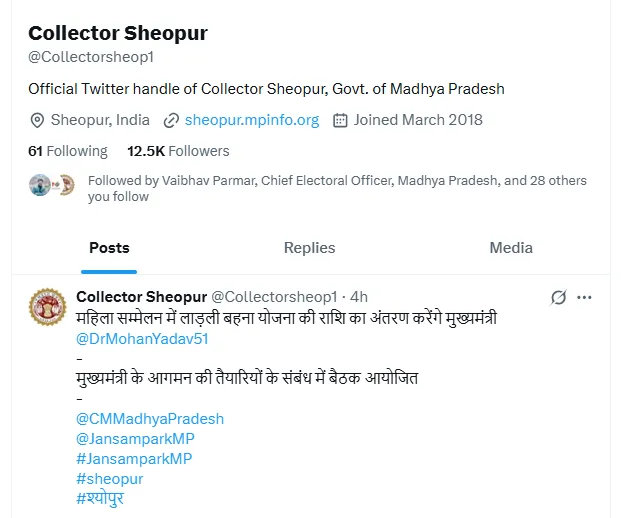Open the @CMMadhyaPradesh mention
The width and height of the screenshot is (635, 518).
coord(150,419)
